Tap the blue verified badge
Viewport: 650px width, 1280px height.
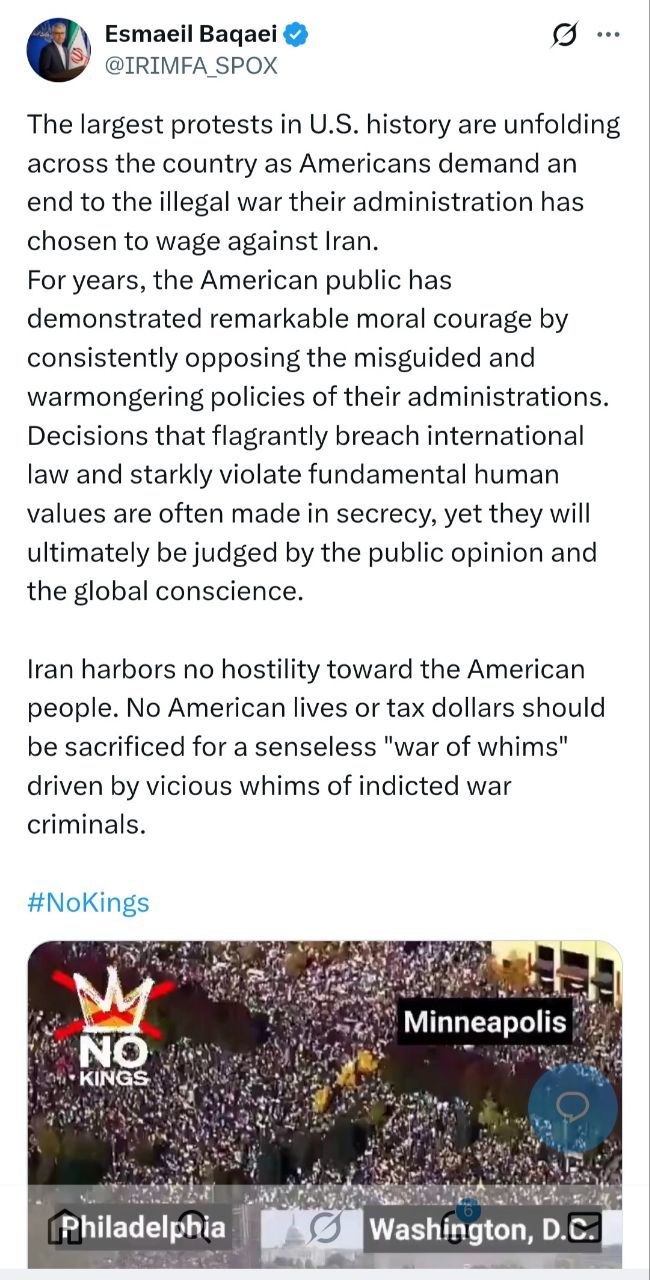click(297, 35)
